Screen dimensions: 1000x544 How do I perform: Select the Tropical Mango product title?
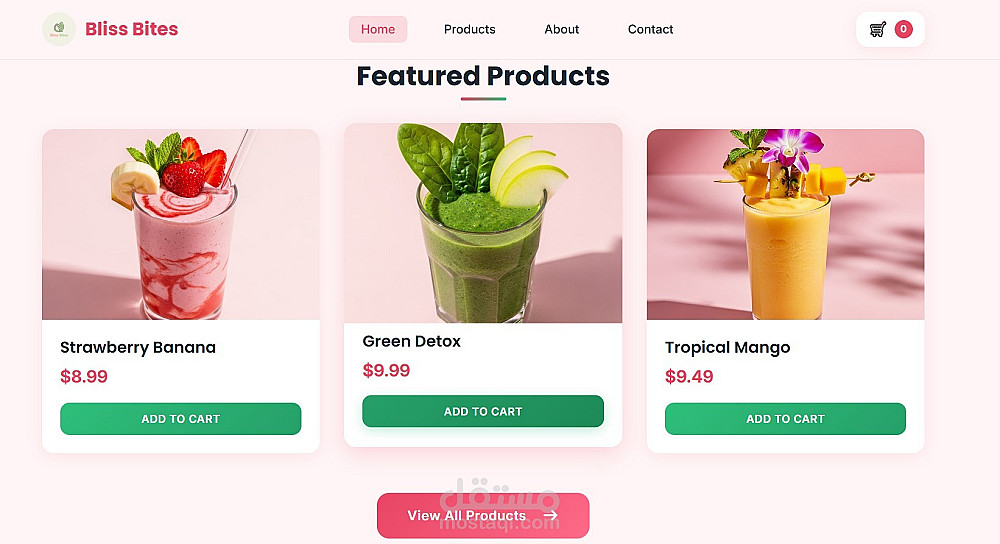pos(727,348)
